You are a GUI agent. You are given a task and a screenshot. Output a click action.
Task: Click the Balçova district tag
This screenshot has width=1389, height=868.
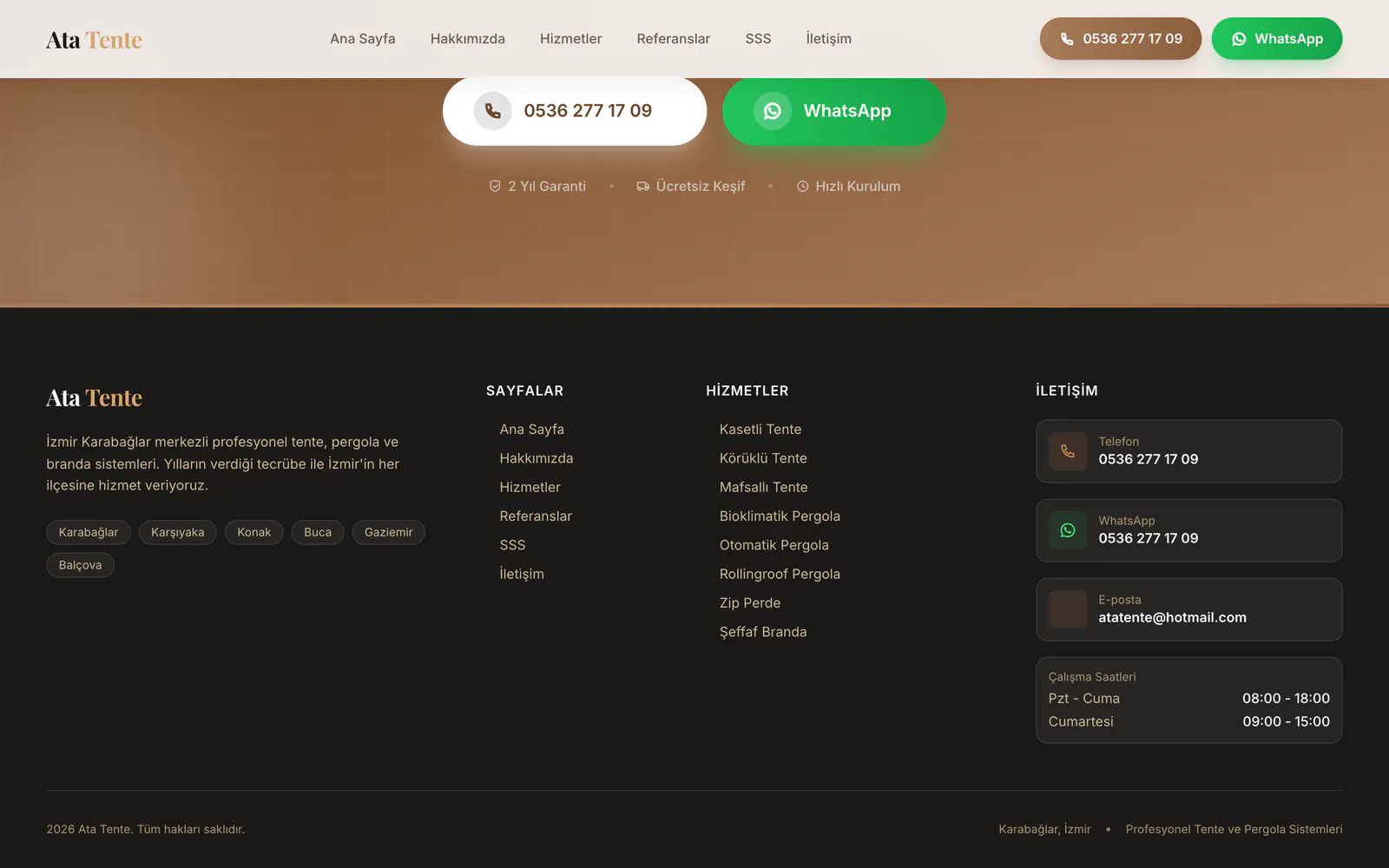[80, 565]
